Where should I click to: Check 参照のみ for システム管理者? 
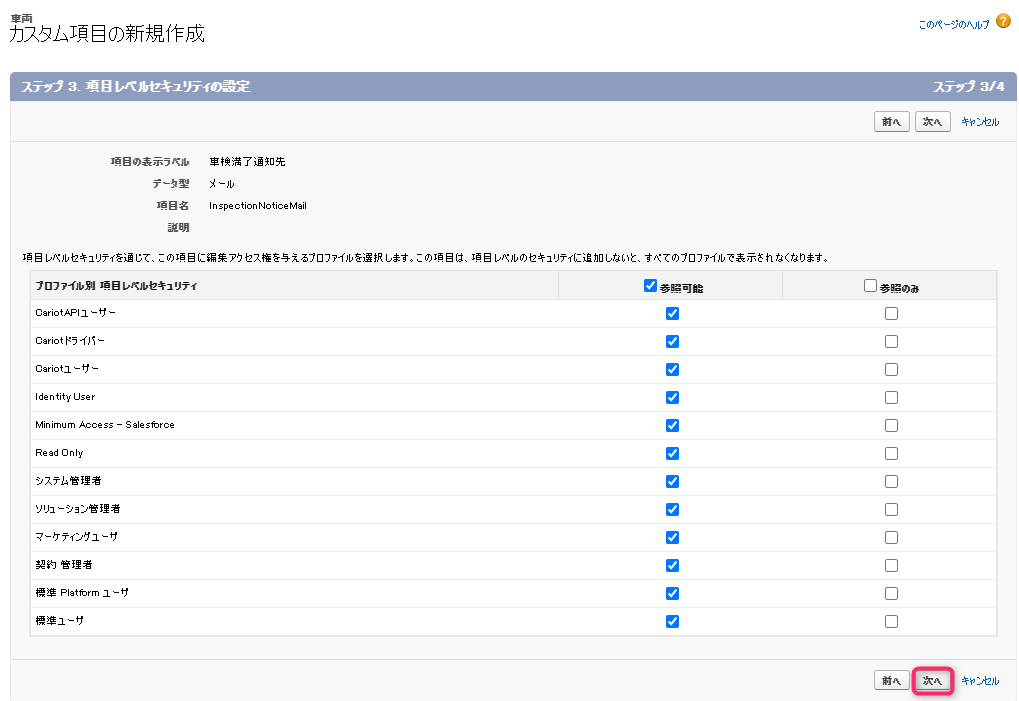(x=891, y=481)
